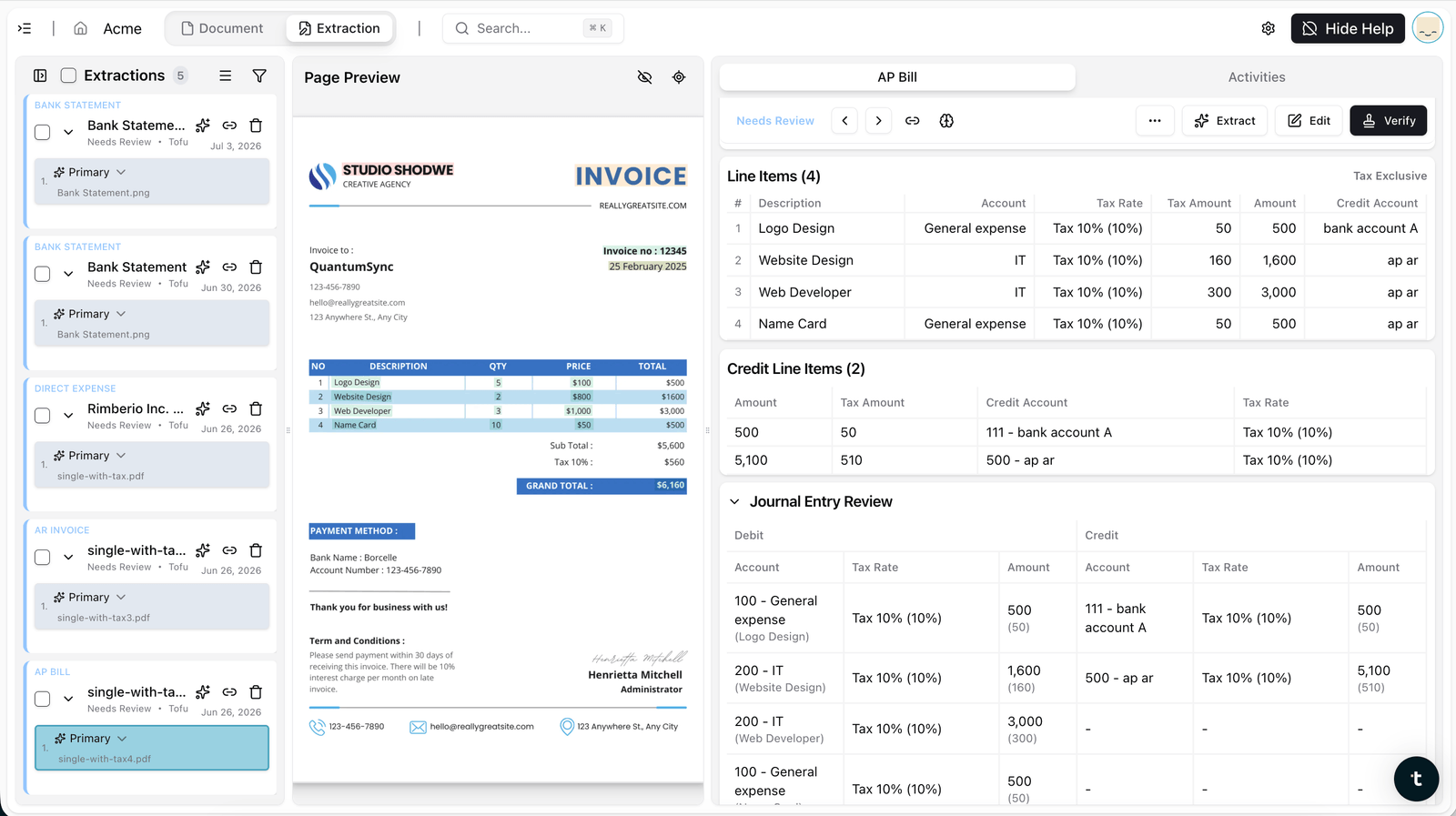This screenshot has height=816, width=1456.
Task: Collapse the AR Invoice entry chevron
Action: [68, 557]
